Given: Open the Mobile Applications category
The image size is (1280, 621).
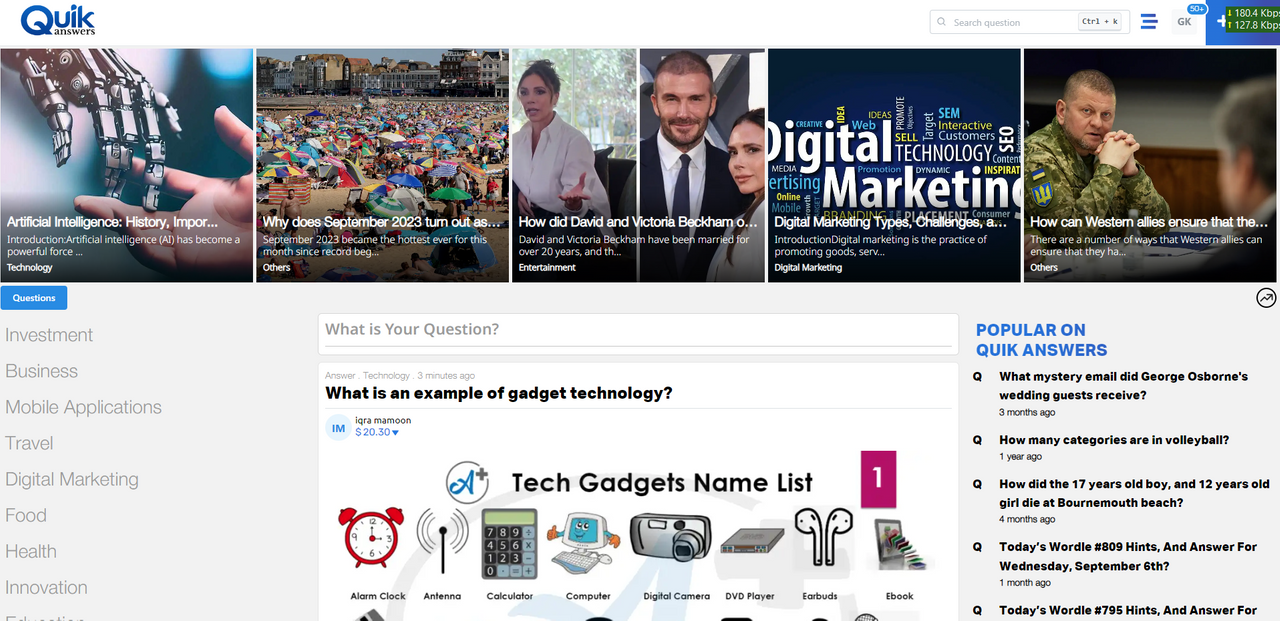Looking at the screenshot, I should coord(83,407).
